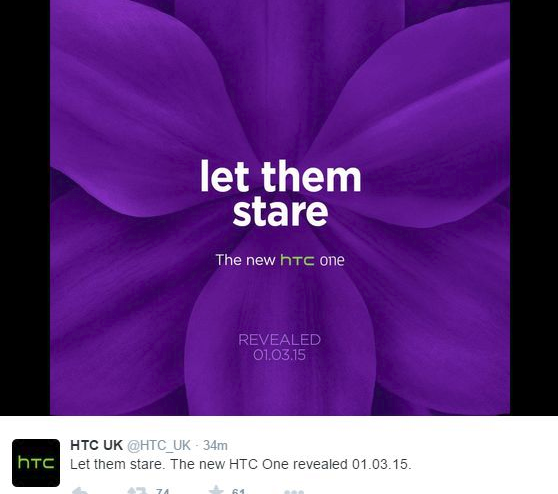Click the 'let them stare' headline in the image
Screen dimensions: 558x494
click(281, 193)
